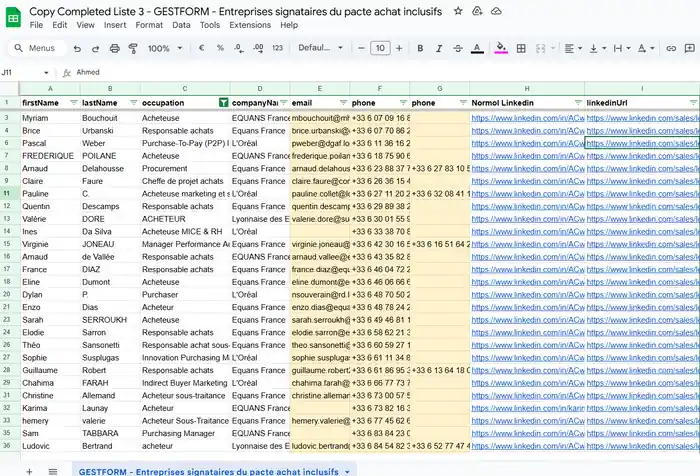
Task: Open text rotation dropdown
Action: (646, 48)
